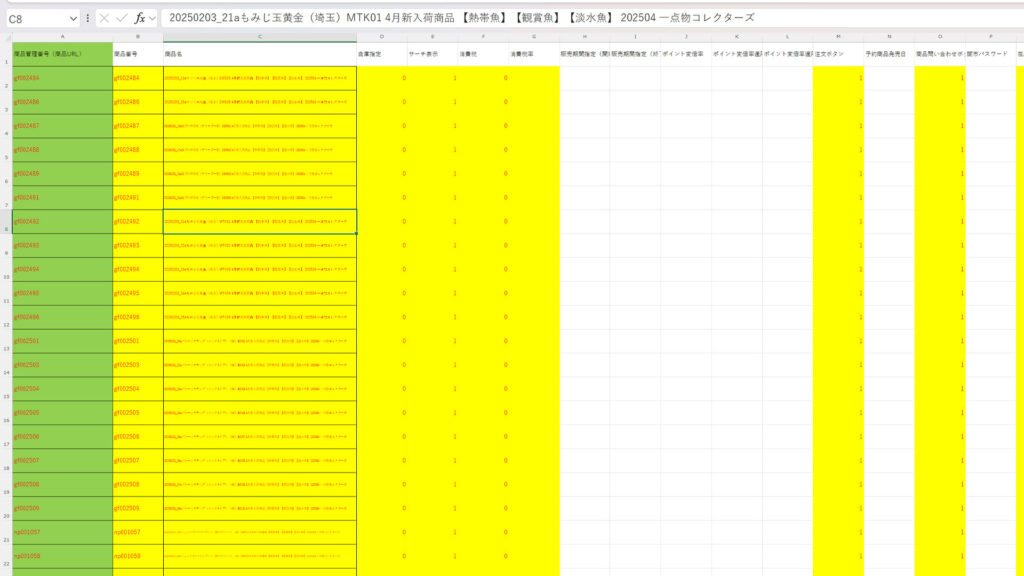The image size is (1024, 576).
Task: Click cell gf002494 in column B
Action: (x=138, y=269)
